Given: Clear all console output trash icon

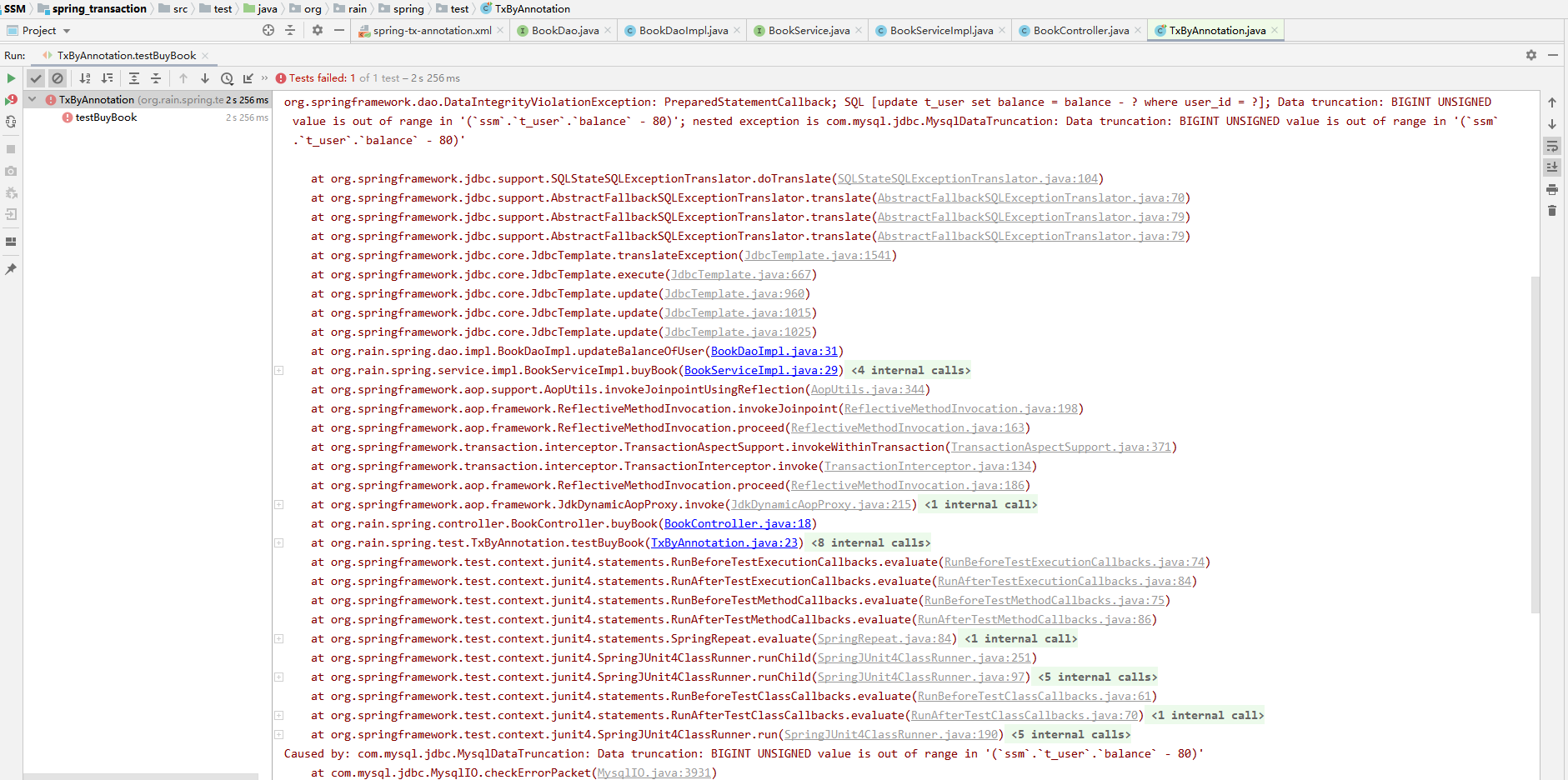Looking at the screenshot, I should (1552, 211).
